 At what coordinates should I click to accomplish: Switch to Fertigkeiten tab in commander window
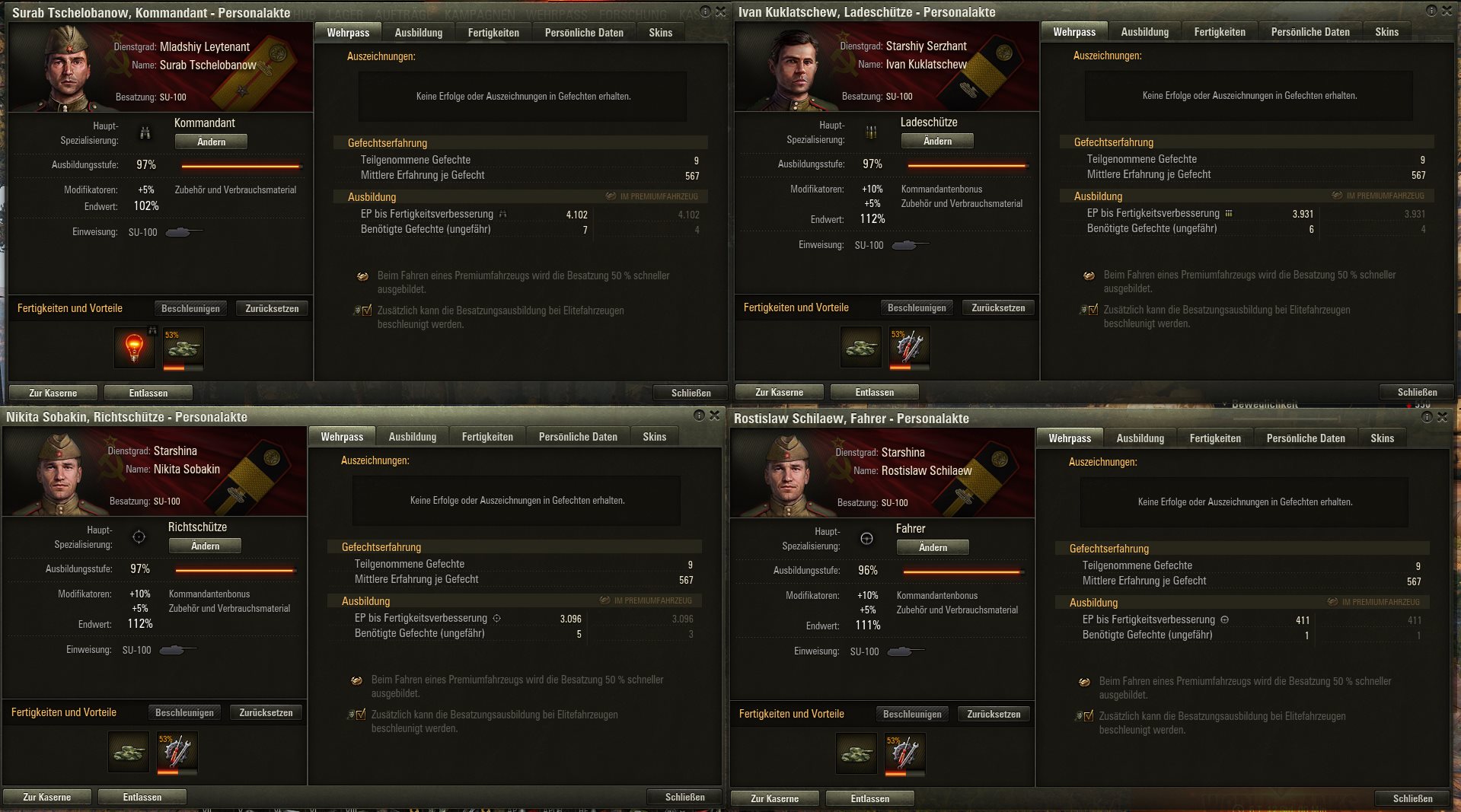(493, 33)
